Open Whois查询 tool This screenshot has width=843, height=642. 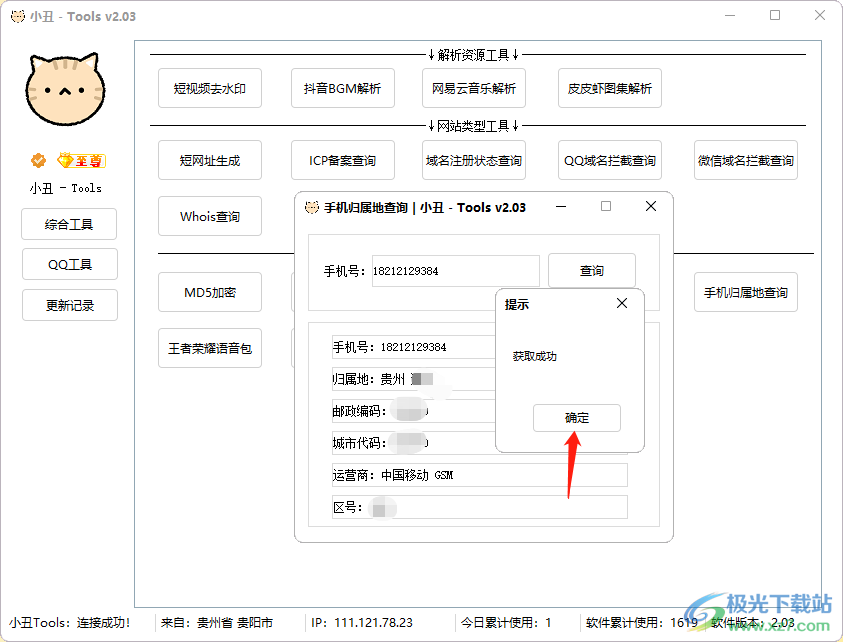tap(210, 216)
